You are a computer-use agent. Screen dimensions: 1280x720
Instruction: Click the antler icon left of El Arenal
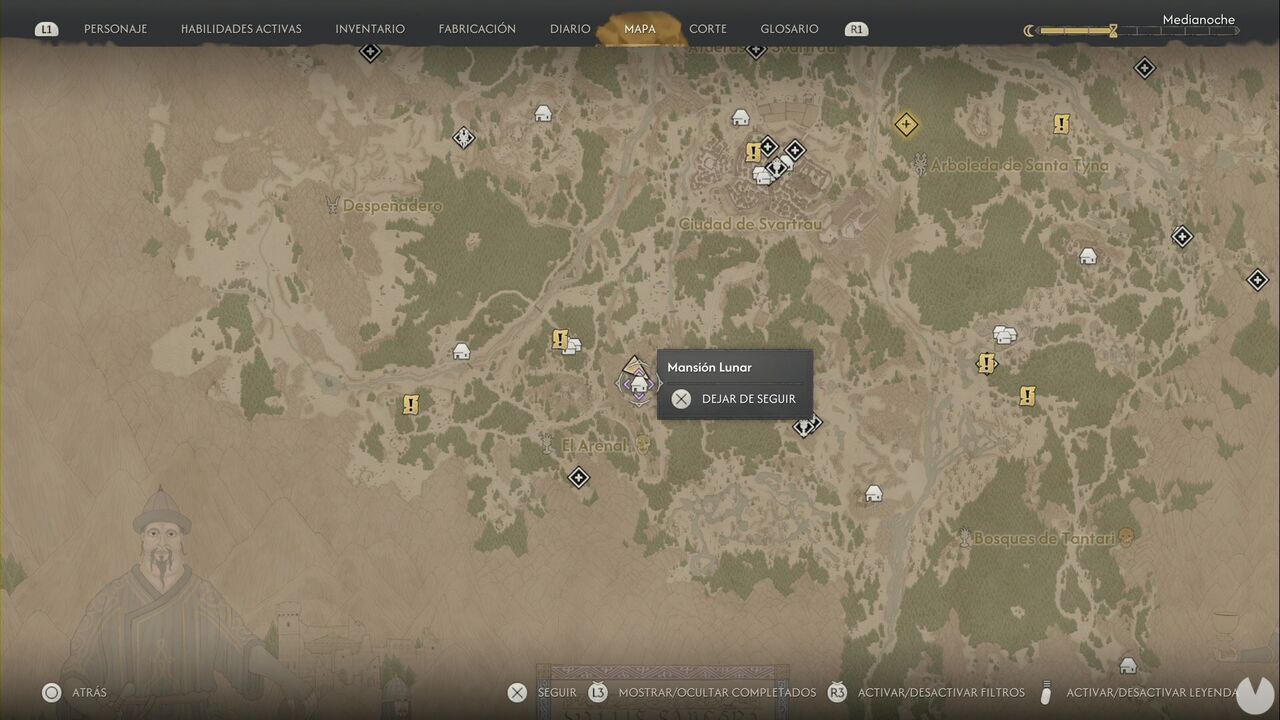click(x=546, y=444)
